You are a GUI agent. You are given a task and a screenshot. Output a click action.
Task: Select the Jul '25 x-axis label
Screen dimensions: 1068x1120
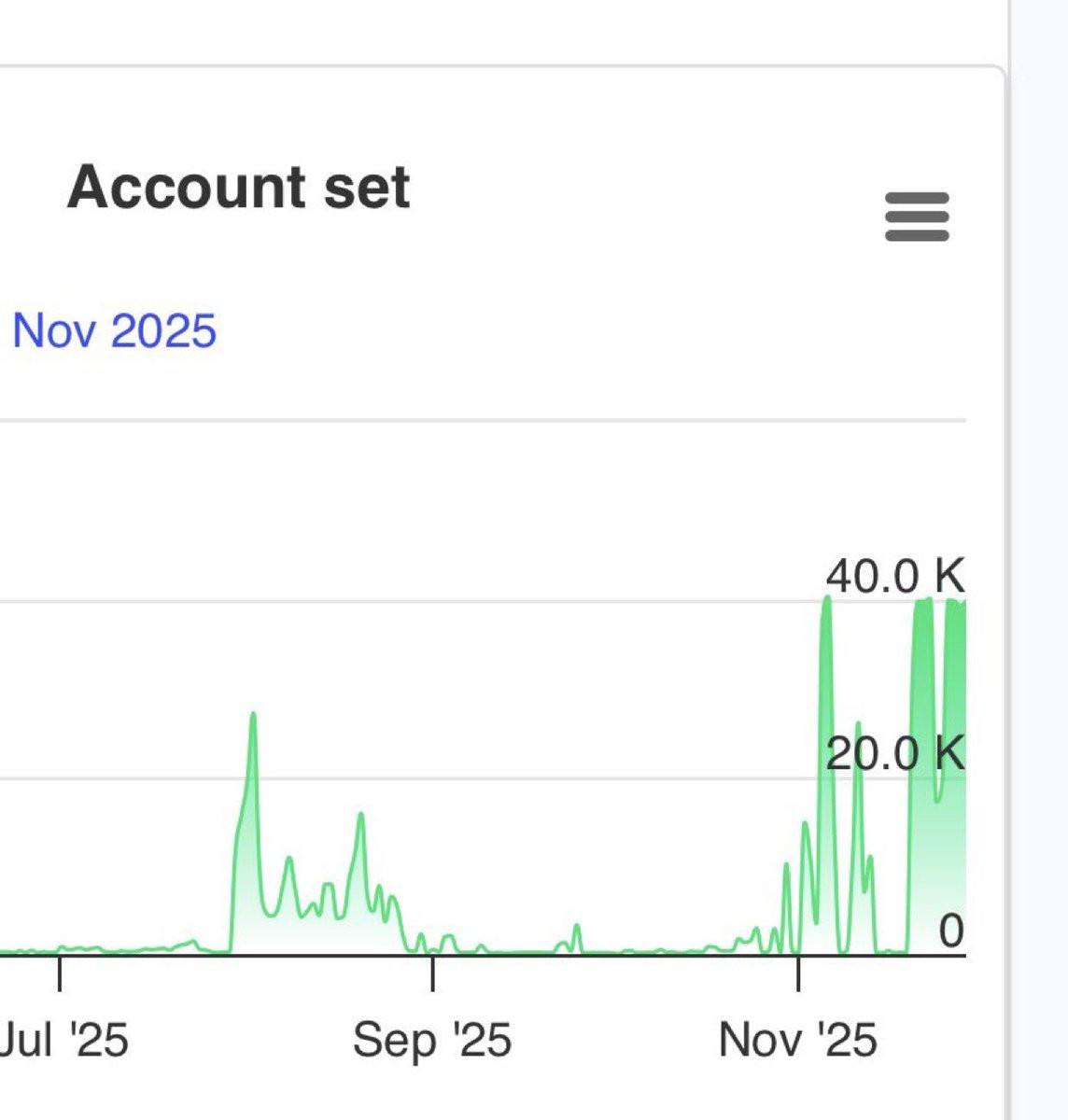point(63,1039)
